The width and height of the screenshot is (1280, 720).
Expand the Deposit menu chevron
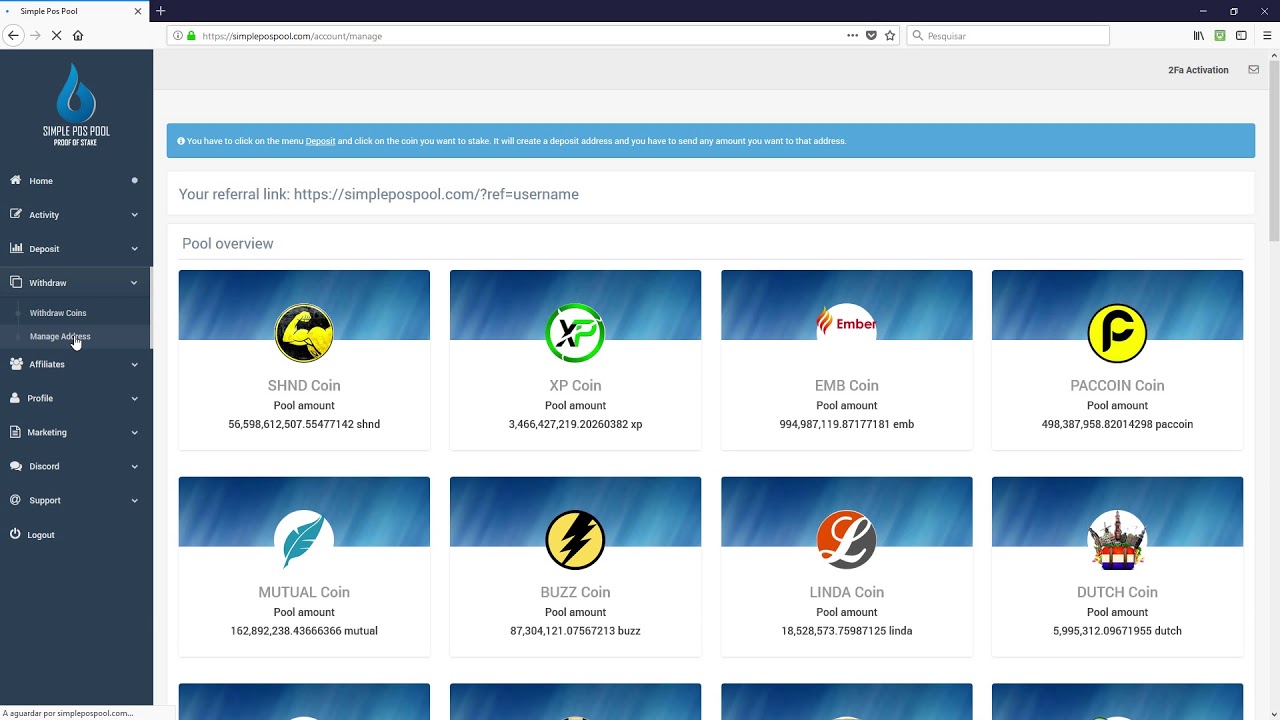click(x=134, y=248)
